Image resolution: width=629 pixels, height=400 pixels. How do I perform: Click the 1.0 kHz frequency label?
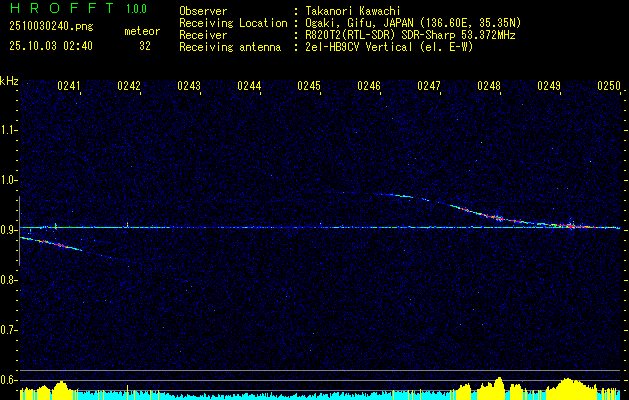[8, 180]
